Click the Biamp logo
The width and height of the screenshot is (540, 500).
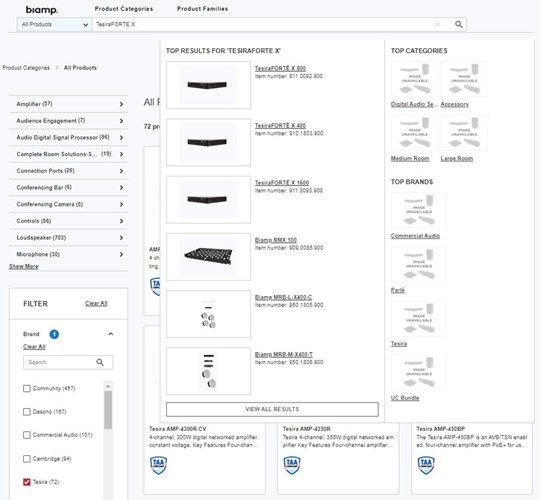click(42, 10)
